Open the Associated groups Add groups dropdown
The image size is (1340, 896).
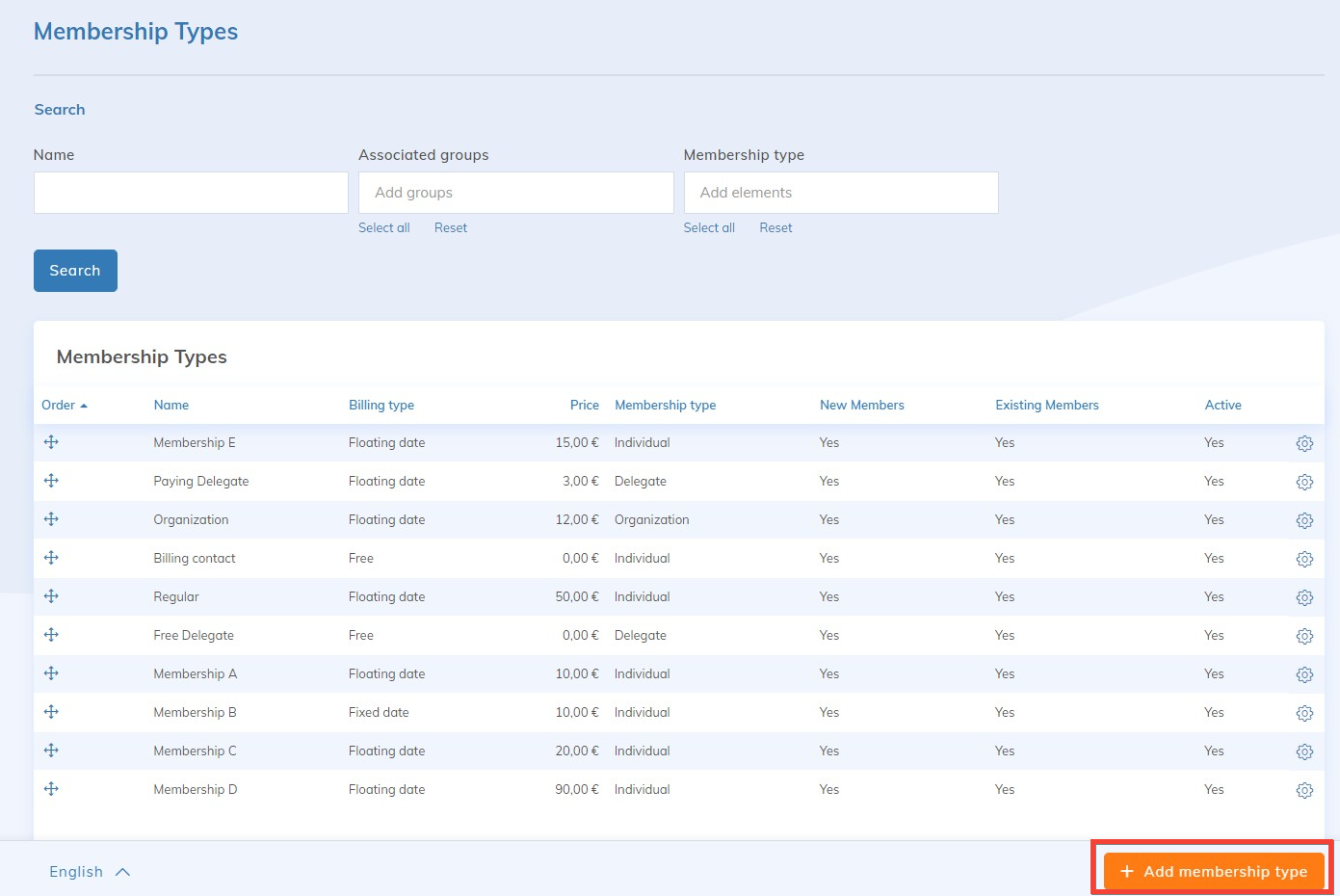pos(515,193)
